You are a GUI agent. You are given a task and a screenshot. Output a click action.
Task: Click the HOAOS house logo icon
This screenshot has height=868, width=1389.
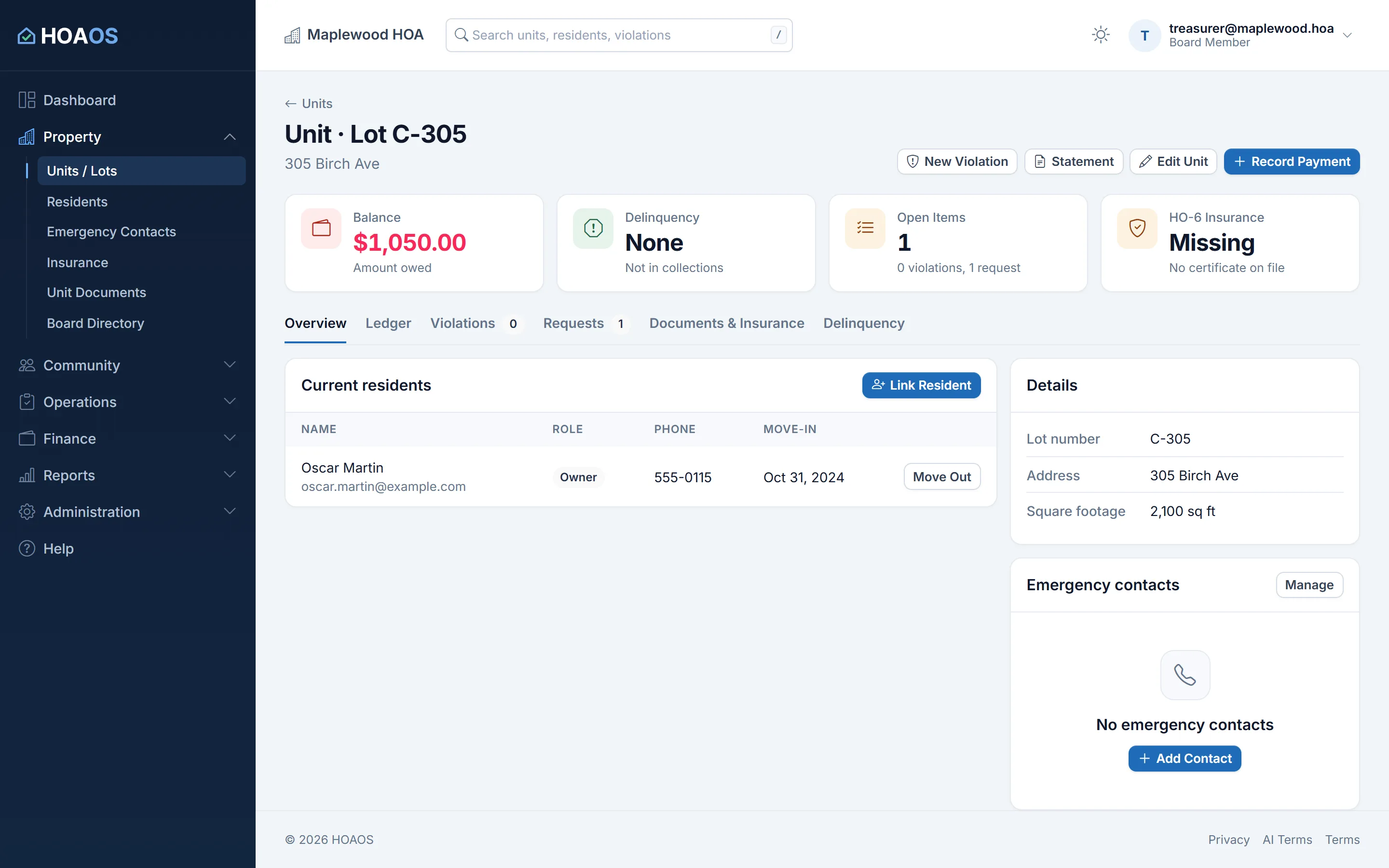coord(27,36)
